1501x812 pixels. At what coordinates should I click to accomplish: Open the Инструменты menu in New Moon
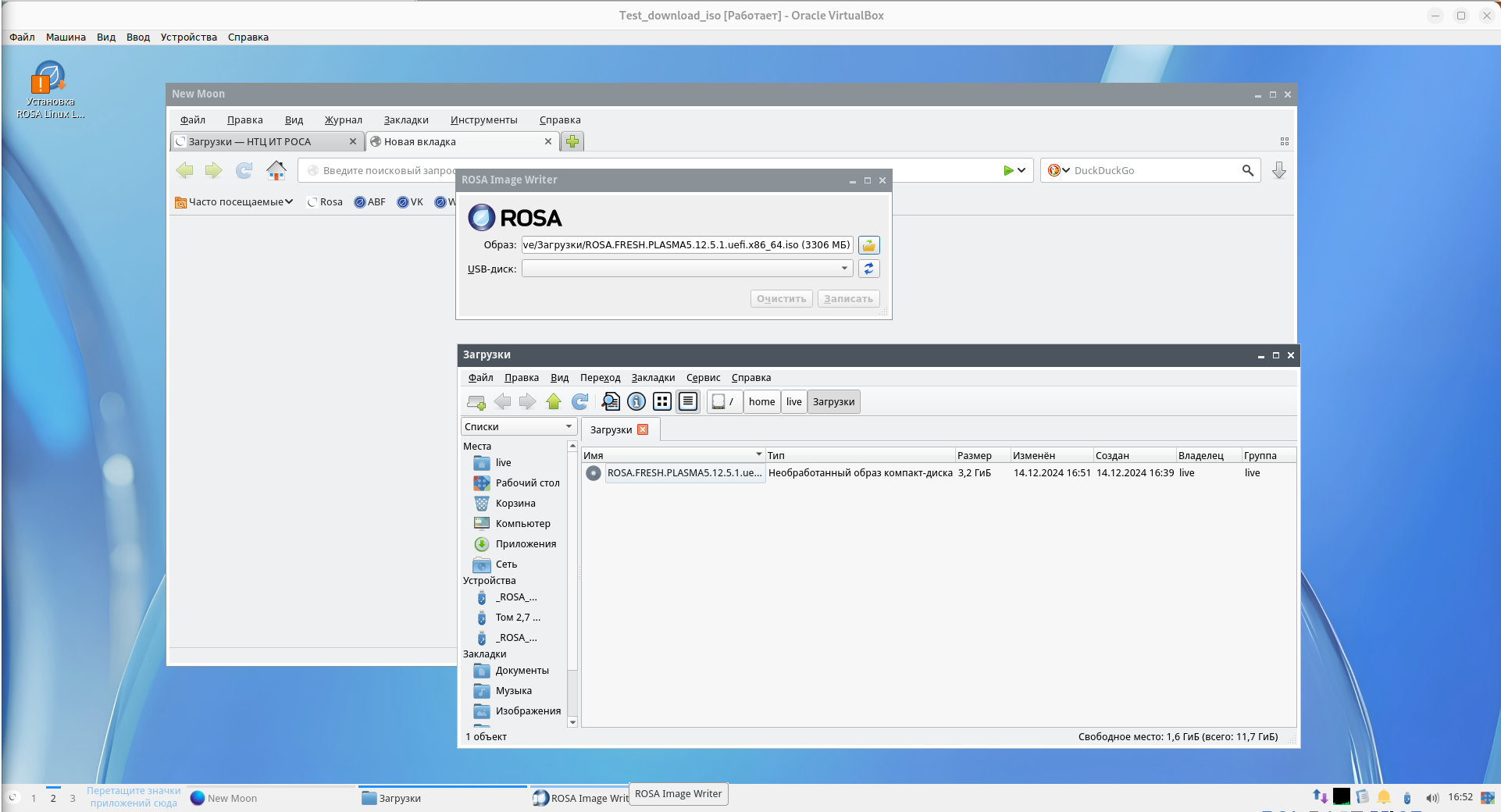pyautogui.click(x=483, y=120)
